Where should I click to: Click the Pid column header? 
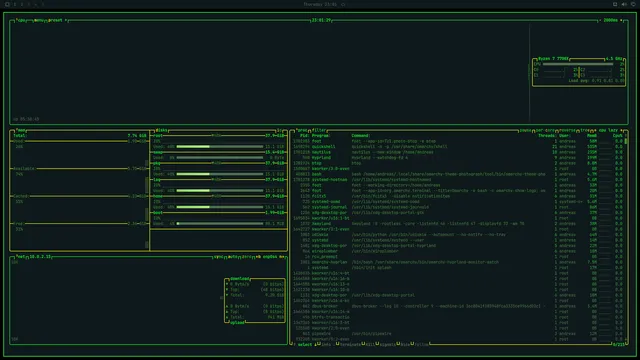[304, 136]
